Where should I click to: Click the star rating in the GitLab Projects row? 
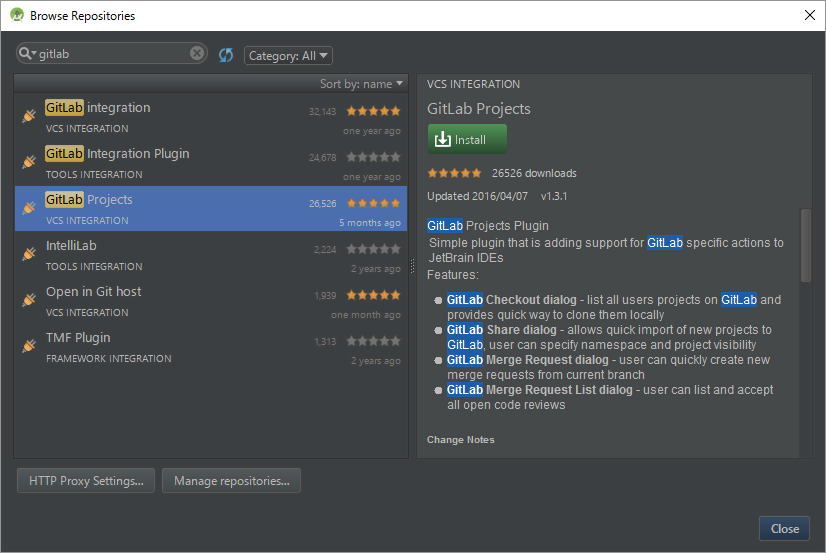[373, 203]
